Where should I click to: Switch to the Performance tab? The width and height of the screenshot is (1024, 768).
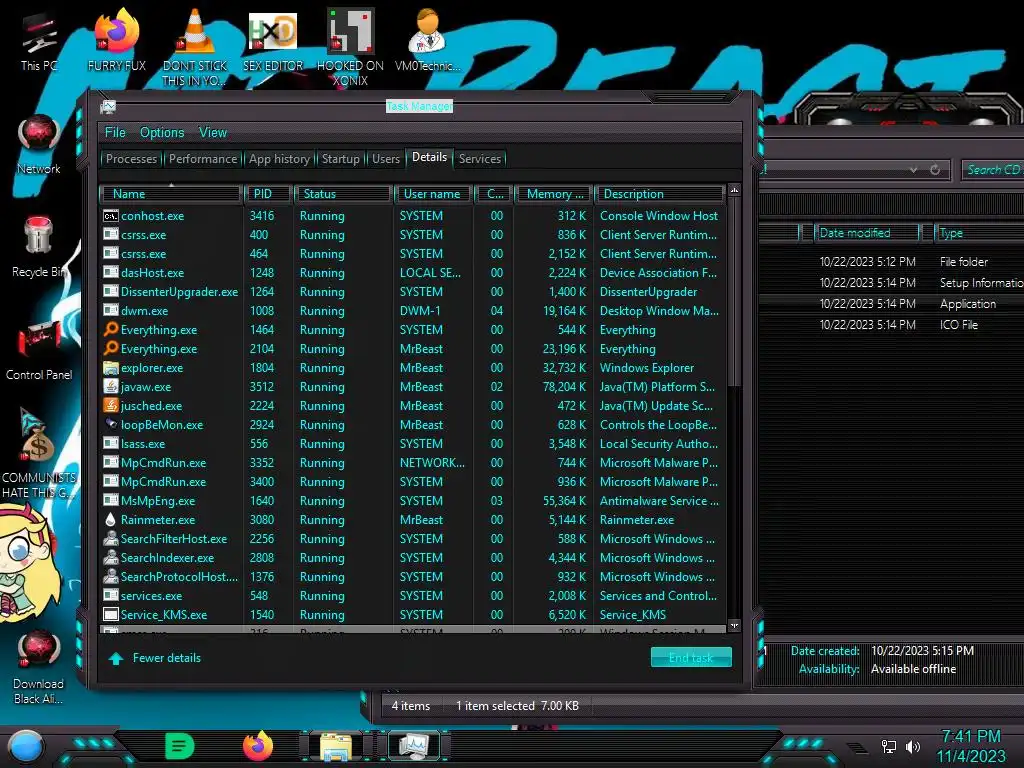point(202,159)
